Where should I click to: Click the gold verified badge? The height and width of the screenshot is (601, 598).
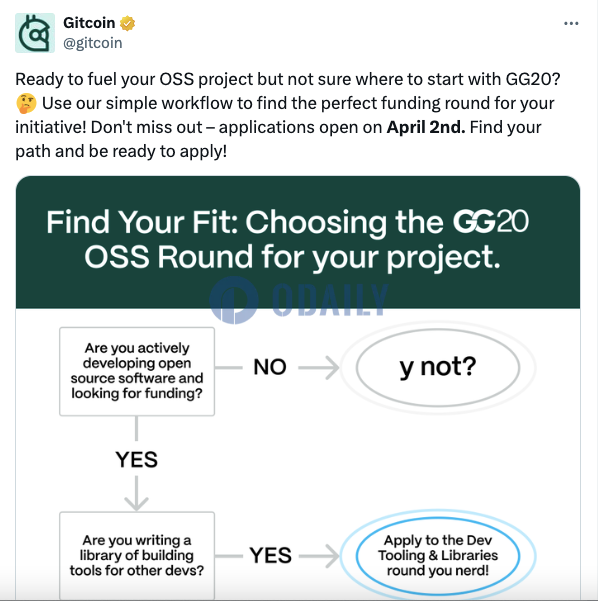point(127,23)
